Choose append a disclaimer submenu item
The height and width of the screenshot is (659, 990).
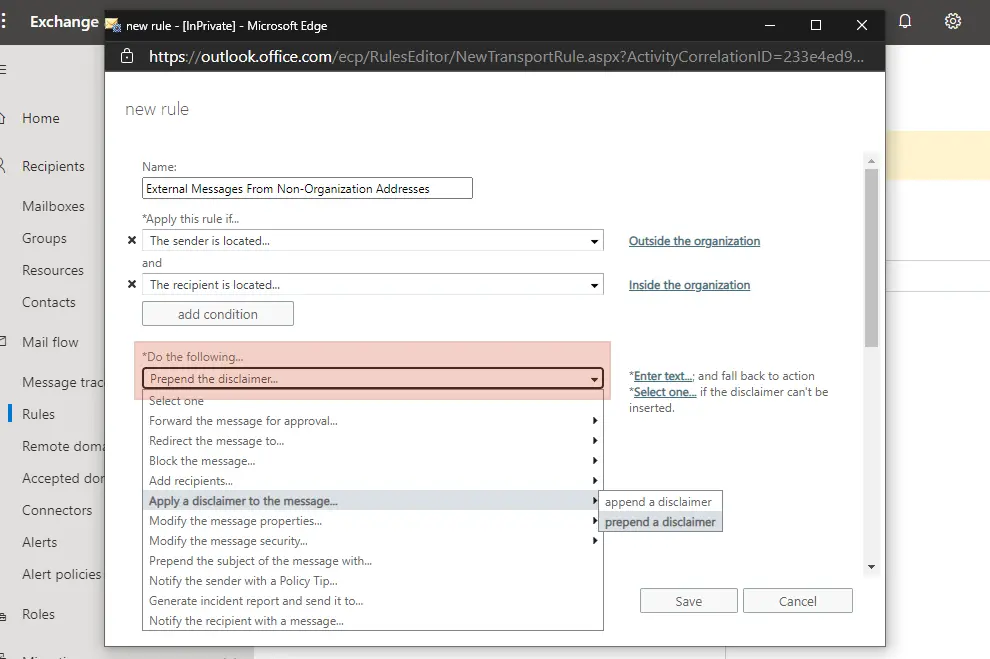point(660,502)
